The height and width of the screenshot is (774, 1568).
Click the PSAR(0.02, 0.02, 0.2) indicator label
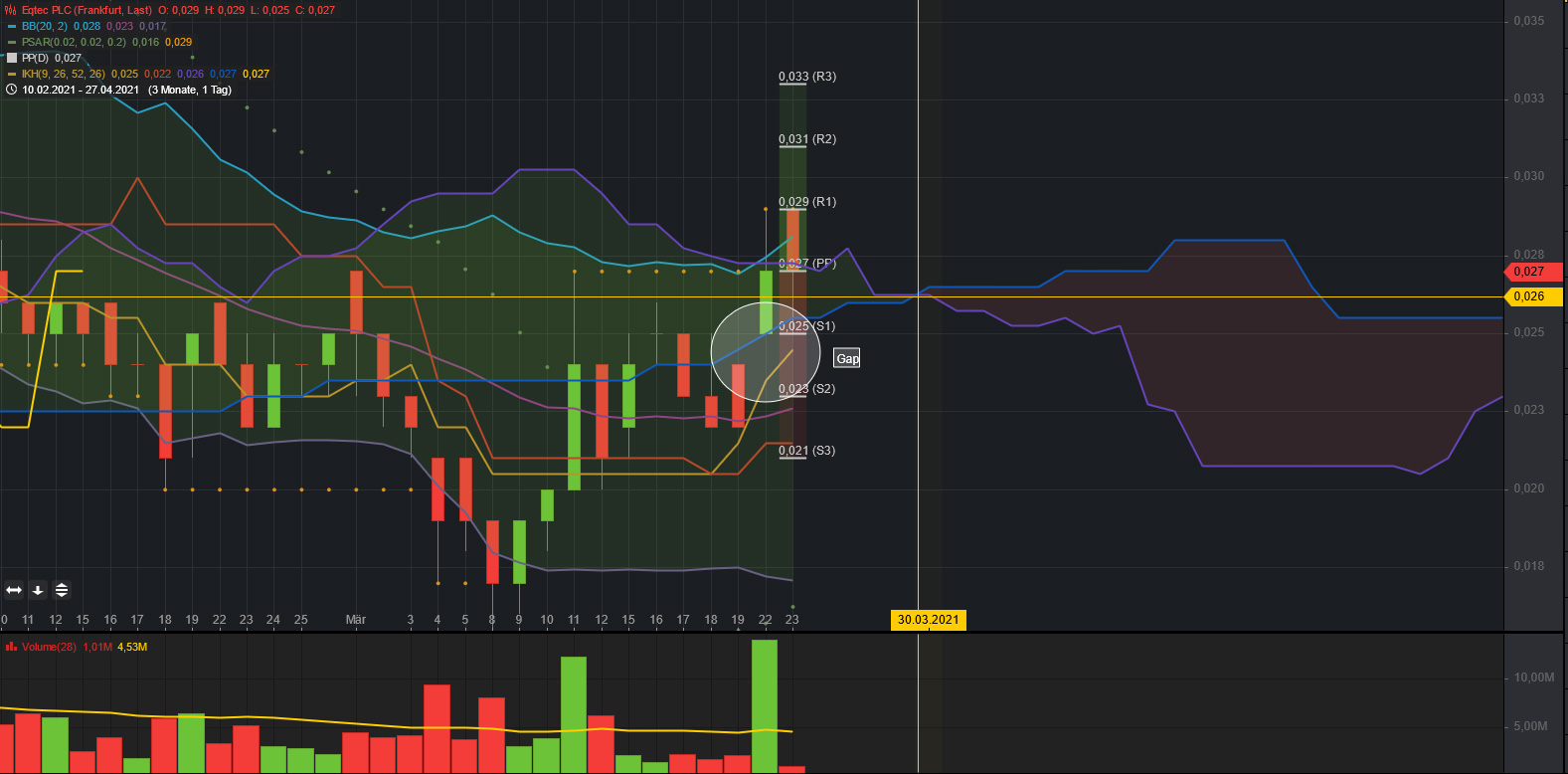pos(74,42)
